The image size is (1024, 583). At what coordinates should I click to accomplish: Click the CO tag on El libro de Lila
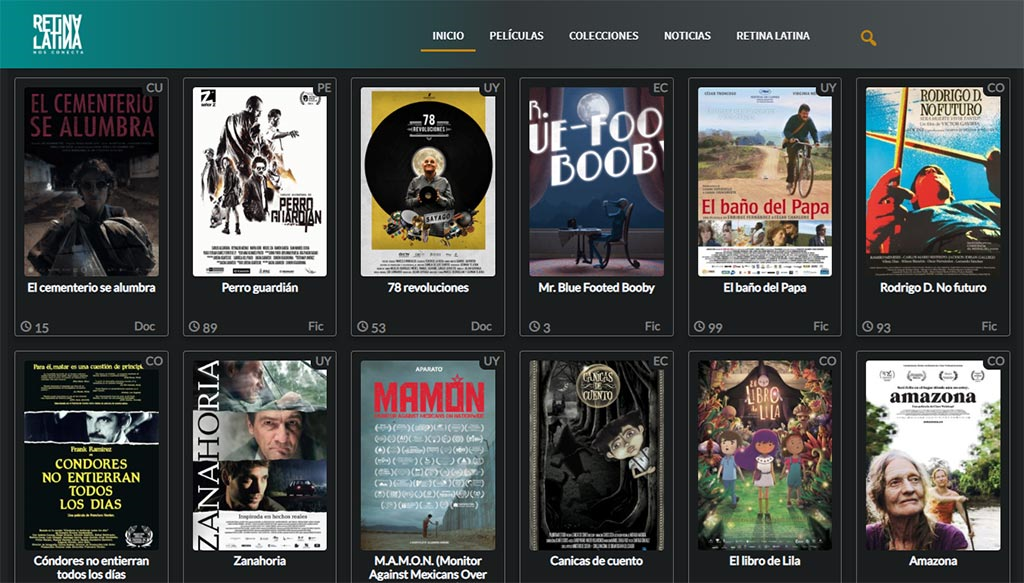(x=827, y=361)
